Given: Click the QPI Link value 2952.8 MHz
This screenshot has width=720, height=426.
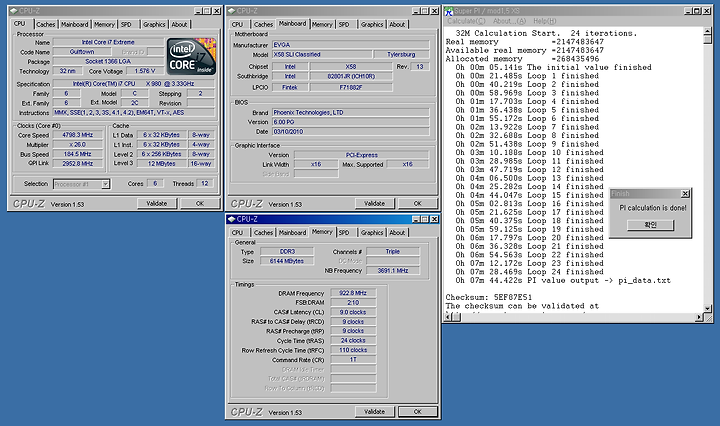Looking at the screenshot, I should tap(78, 163).
